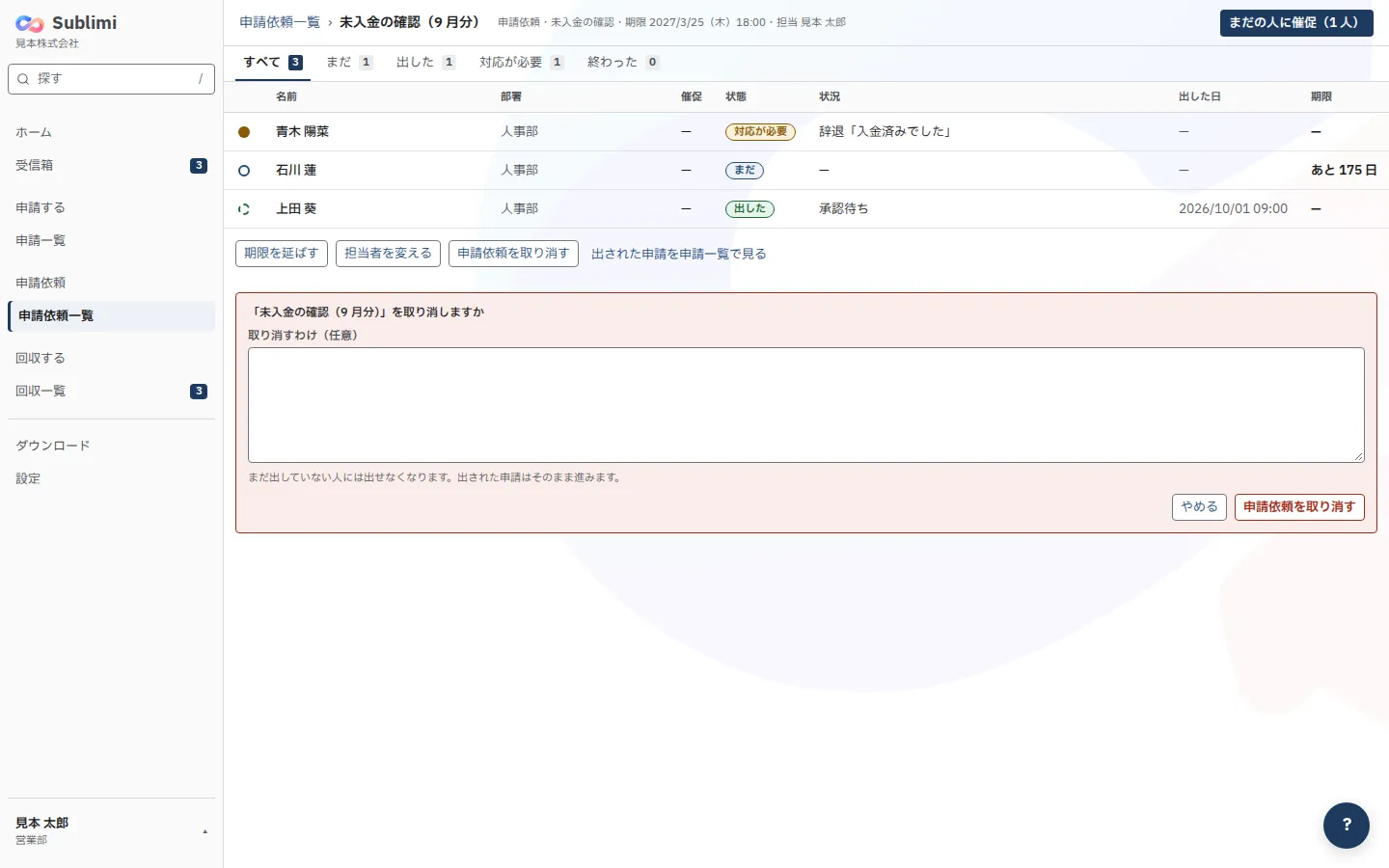
Task: Open 申請一覧 in the sidebar
Action: [111, 241]
